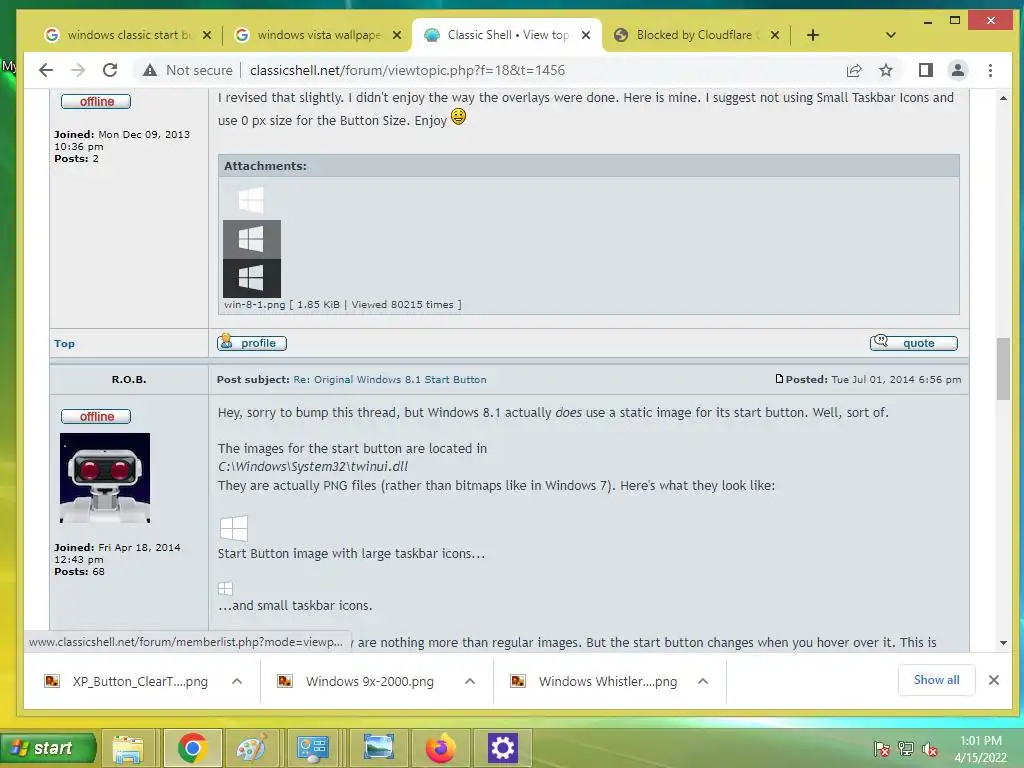Close the Blocked by Cloudflare tab
This screenshot has height=768, width=1024.
coord(775,35)
